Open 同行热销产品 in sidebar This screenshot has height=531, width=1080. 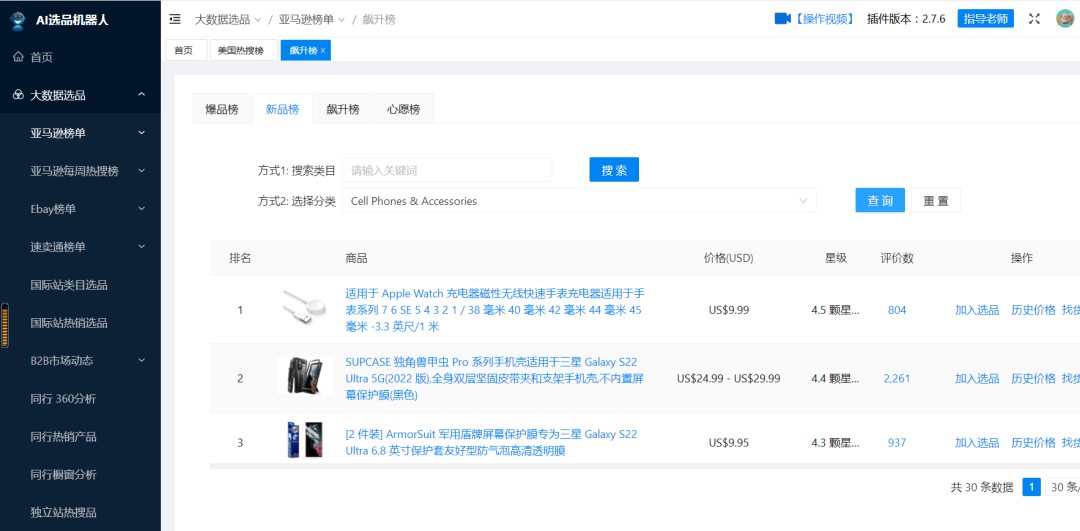tap(63, 436)
